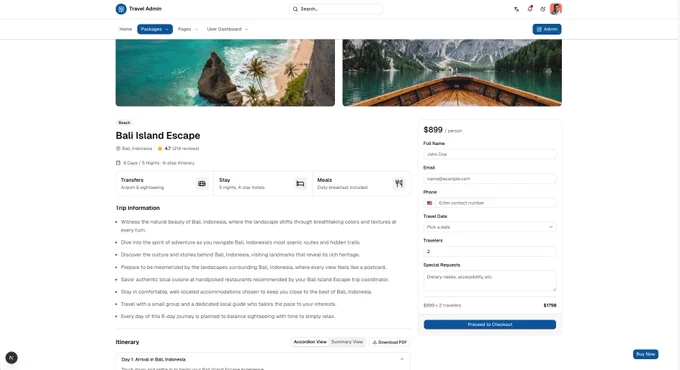Open the language translate icon in header
Screen dimensions: 680x370
(x=517, y=9)
